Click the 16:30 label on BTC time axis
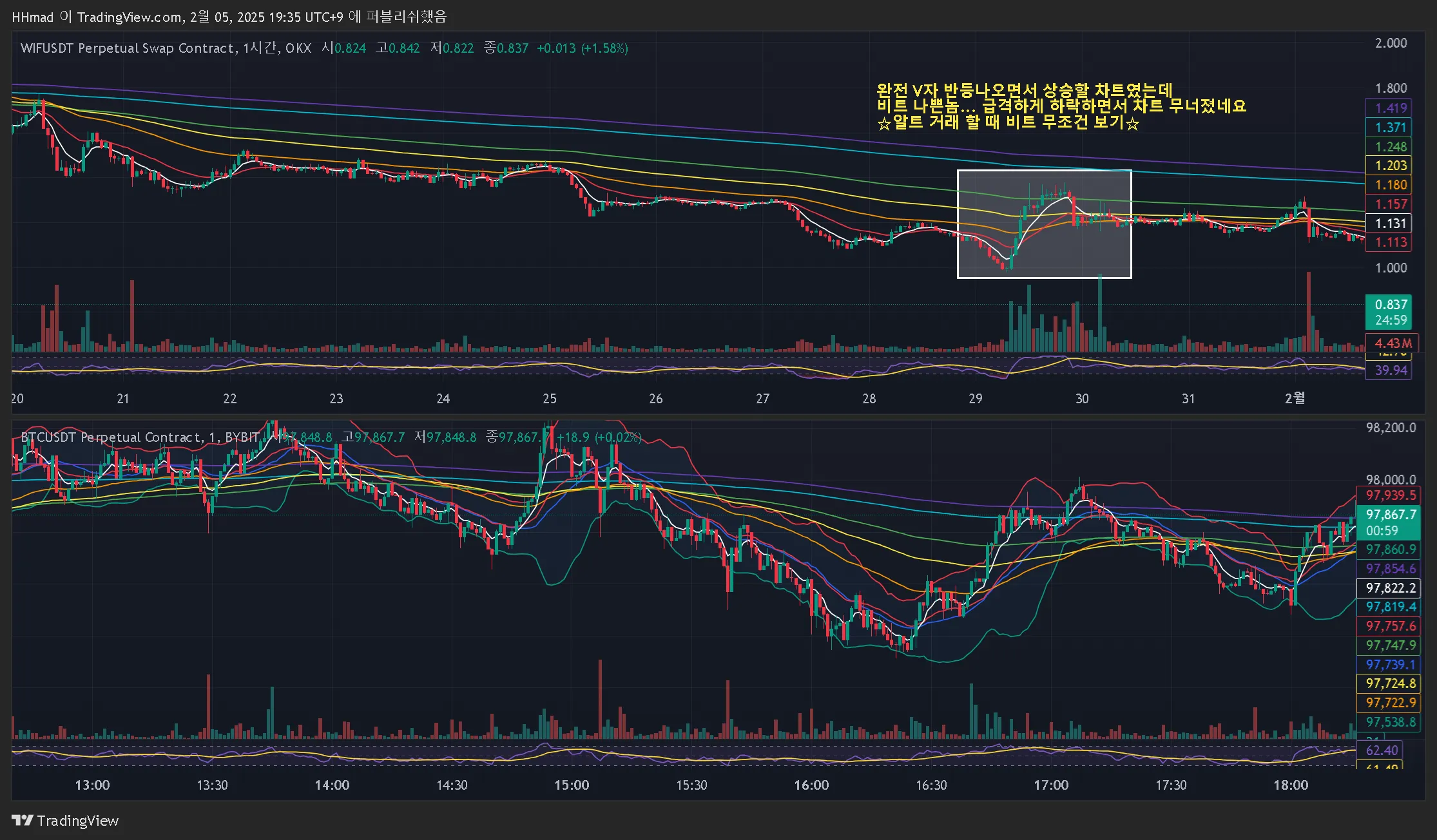The width and height of the screenshot is (1437, 840). click(x=931, y=785)
